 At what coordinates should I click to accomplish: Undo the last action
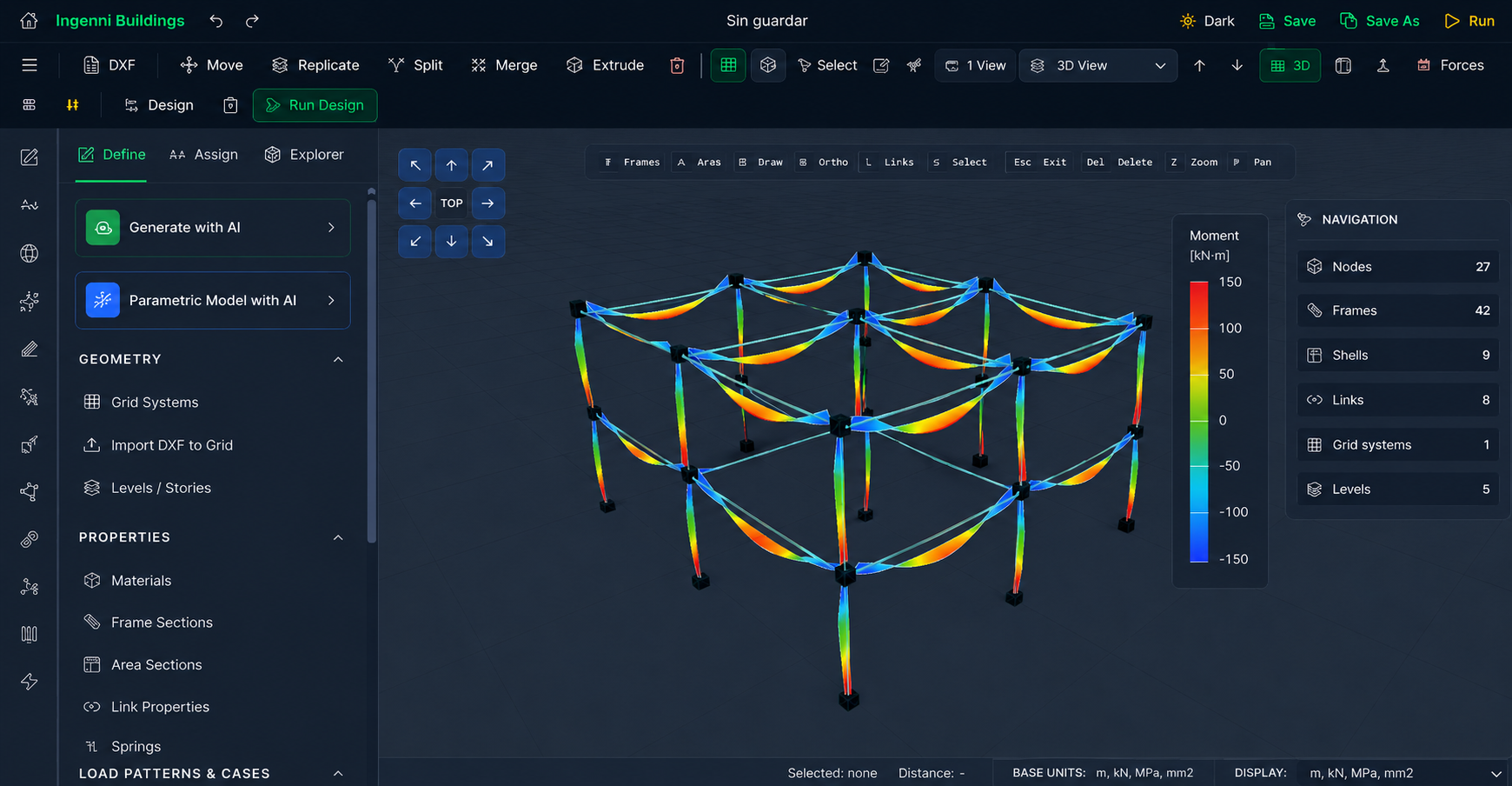click(216, 21)
